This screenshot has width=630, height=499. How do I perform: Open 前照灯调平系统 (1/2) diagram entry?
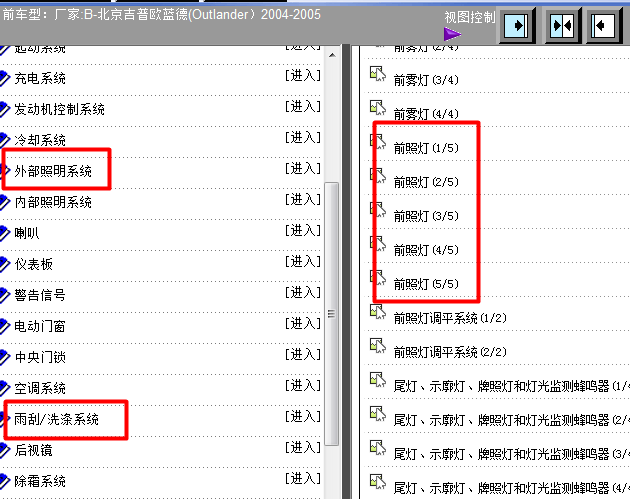point(450,318)
